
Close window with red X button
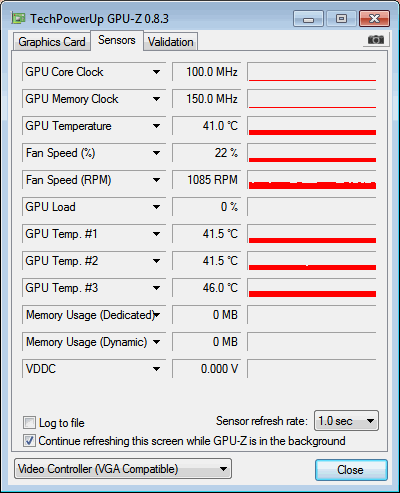click(x=375, y=19)
